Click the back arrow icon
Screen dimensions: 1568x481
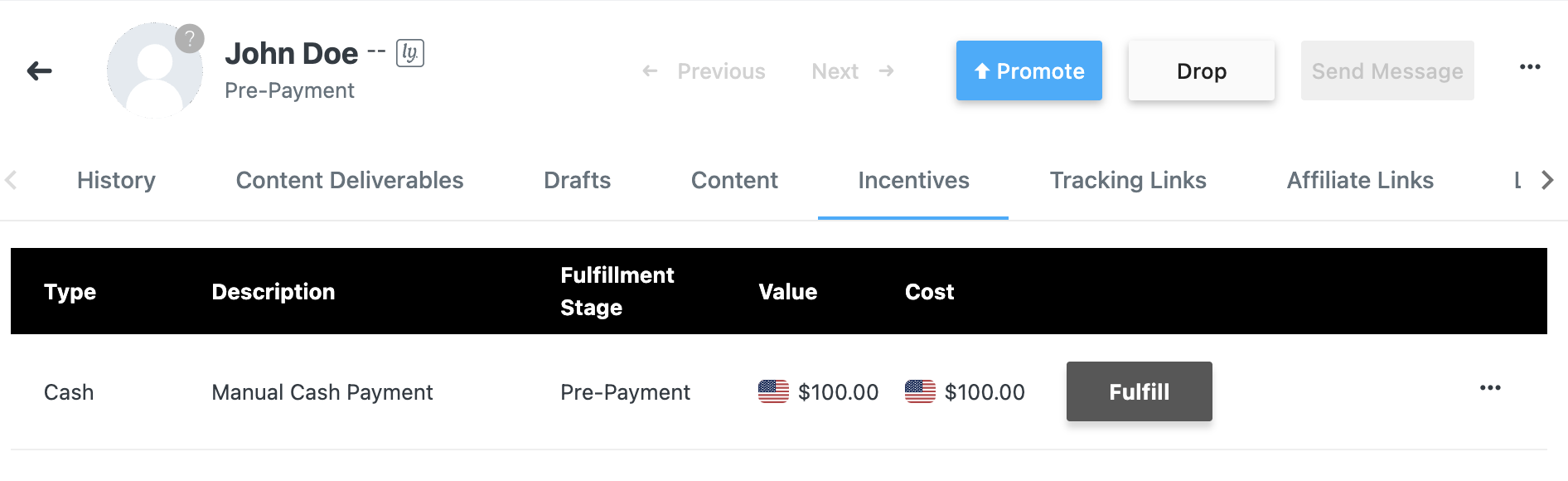tap(39, 71)
